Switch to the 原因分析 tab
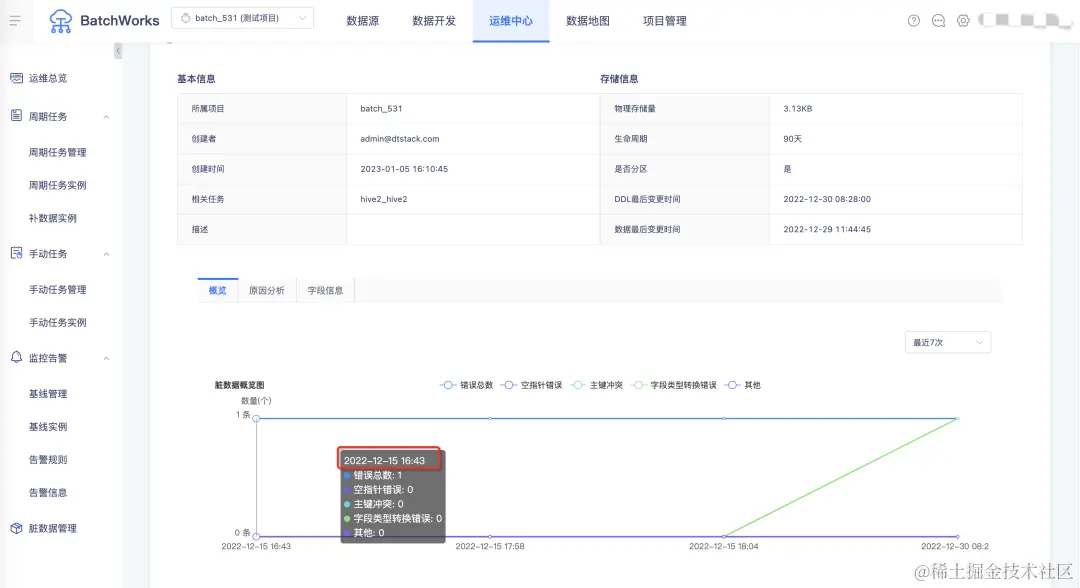The height and width of the screenshot is (588, 1080). [x=267, y=291]
